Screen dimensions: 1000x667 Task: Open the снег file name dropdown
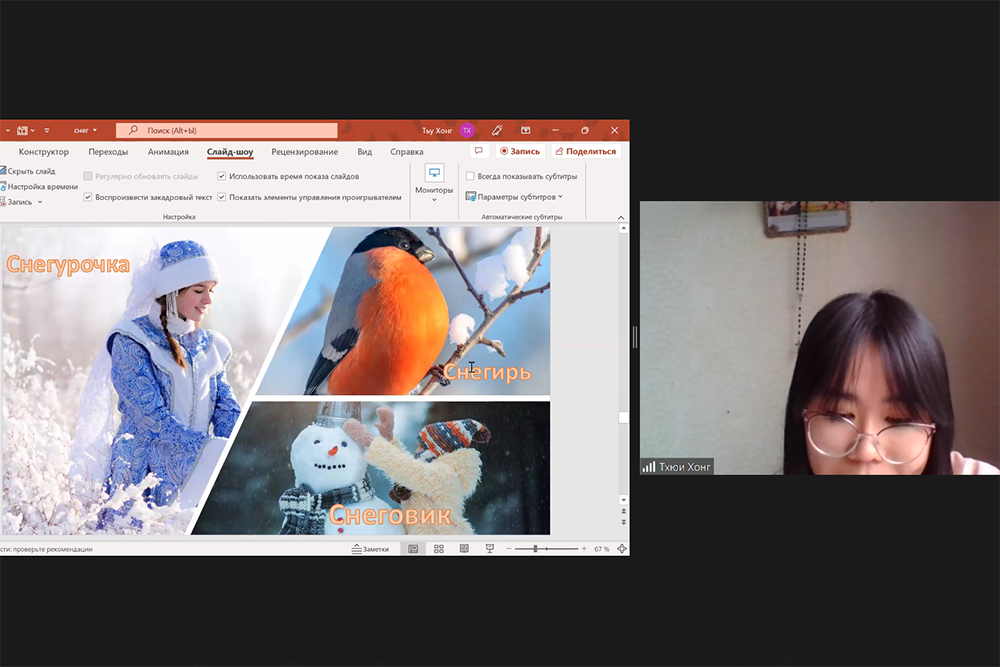tap(85, 130)
